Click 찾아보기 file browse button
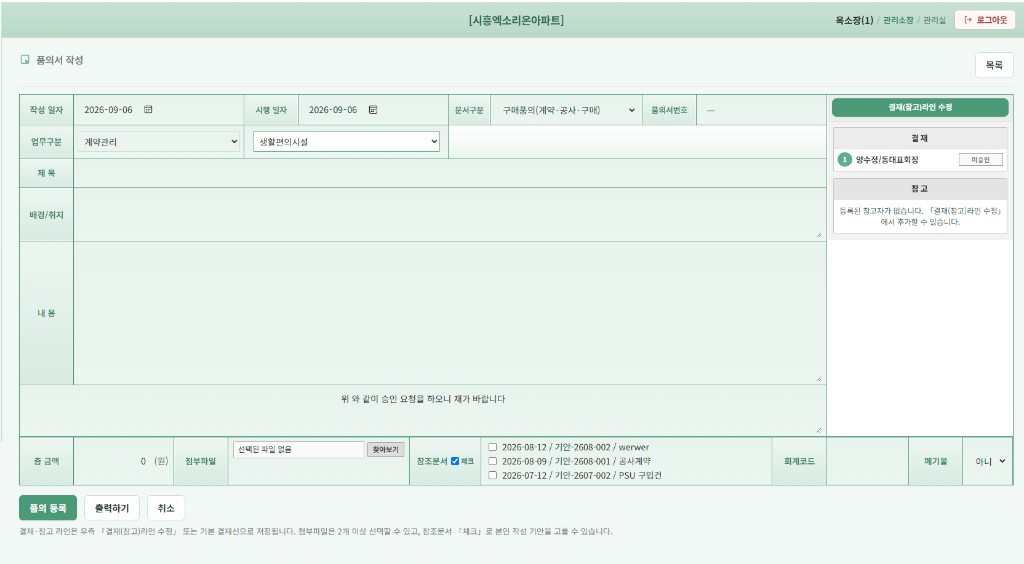Screen dimensions: 1024x564 385,450
